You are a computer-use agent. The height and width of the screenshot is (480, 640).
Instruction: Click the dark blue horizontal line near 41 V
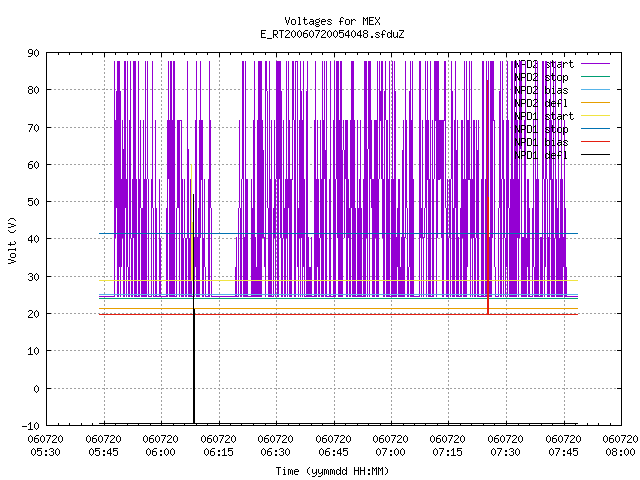click(338, 233)
